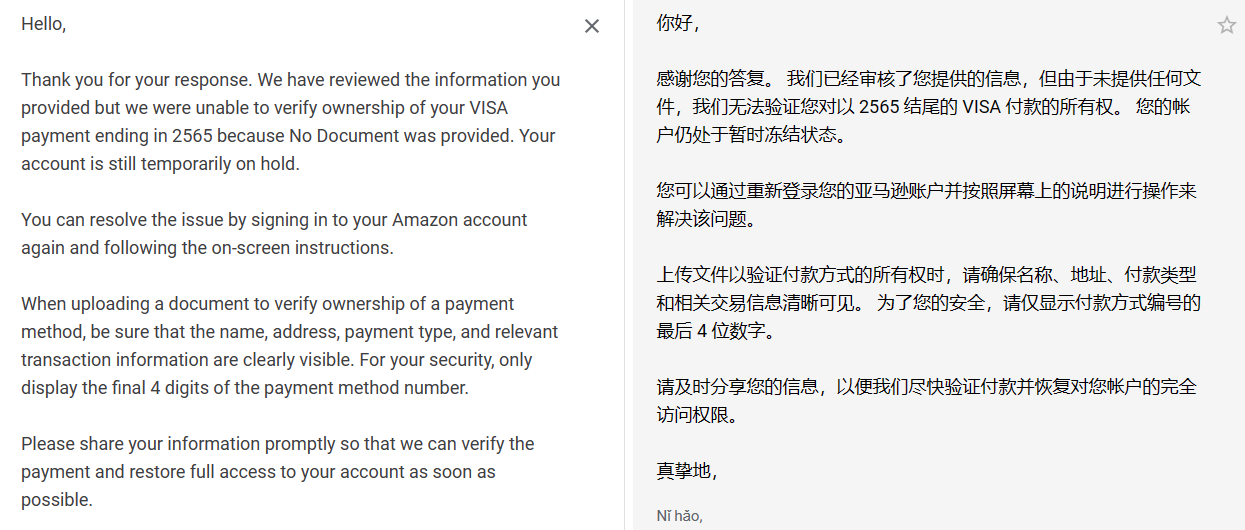Click the word "Amazon" in the source text
This screenshot has height=530, width=1245.
[426, 220]
